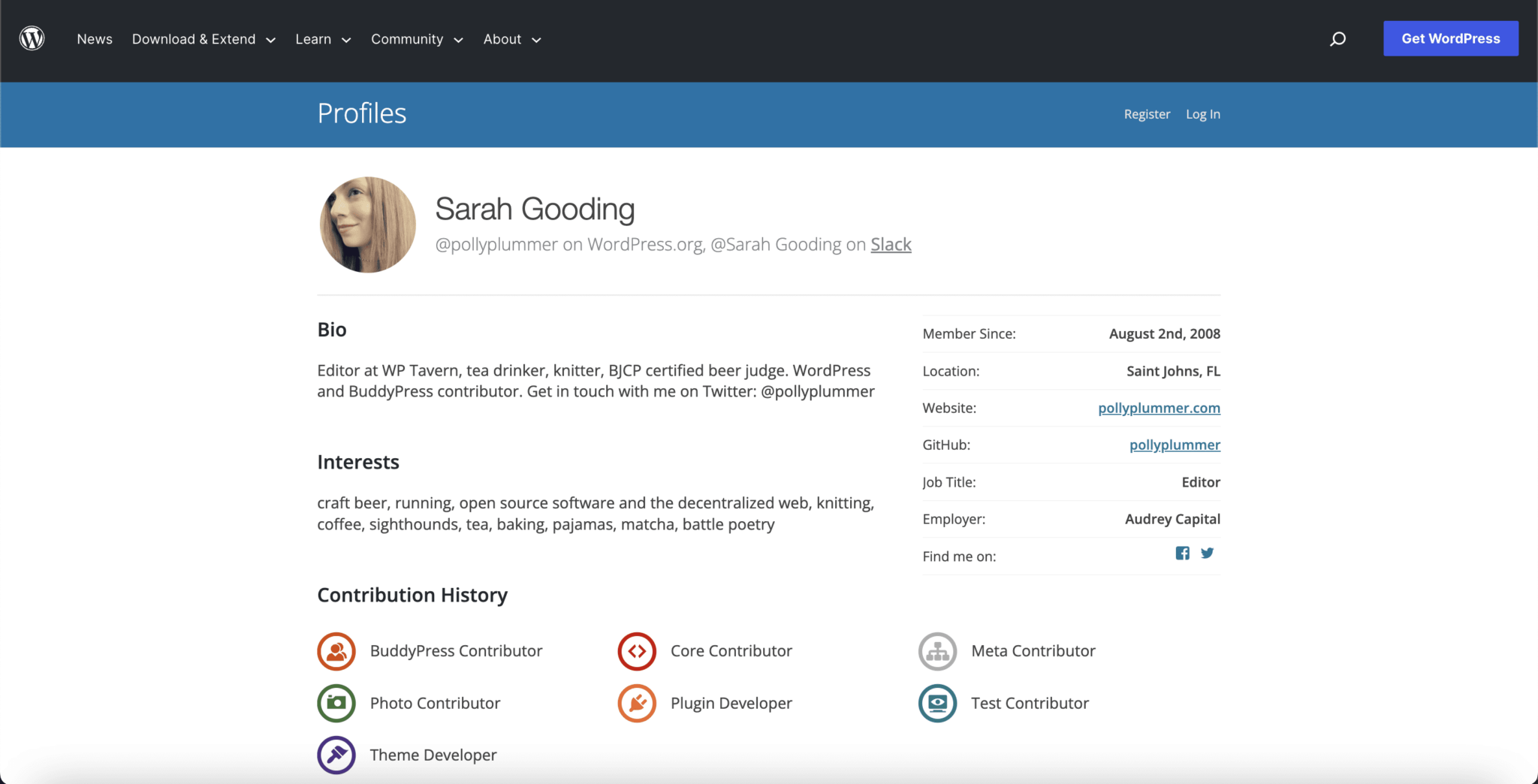Click the Plugin Developer plug badge
This screenshot has width=1538, height=784.
coord(637,703)
